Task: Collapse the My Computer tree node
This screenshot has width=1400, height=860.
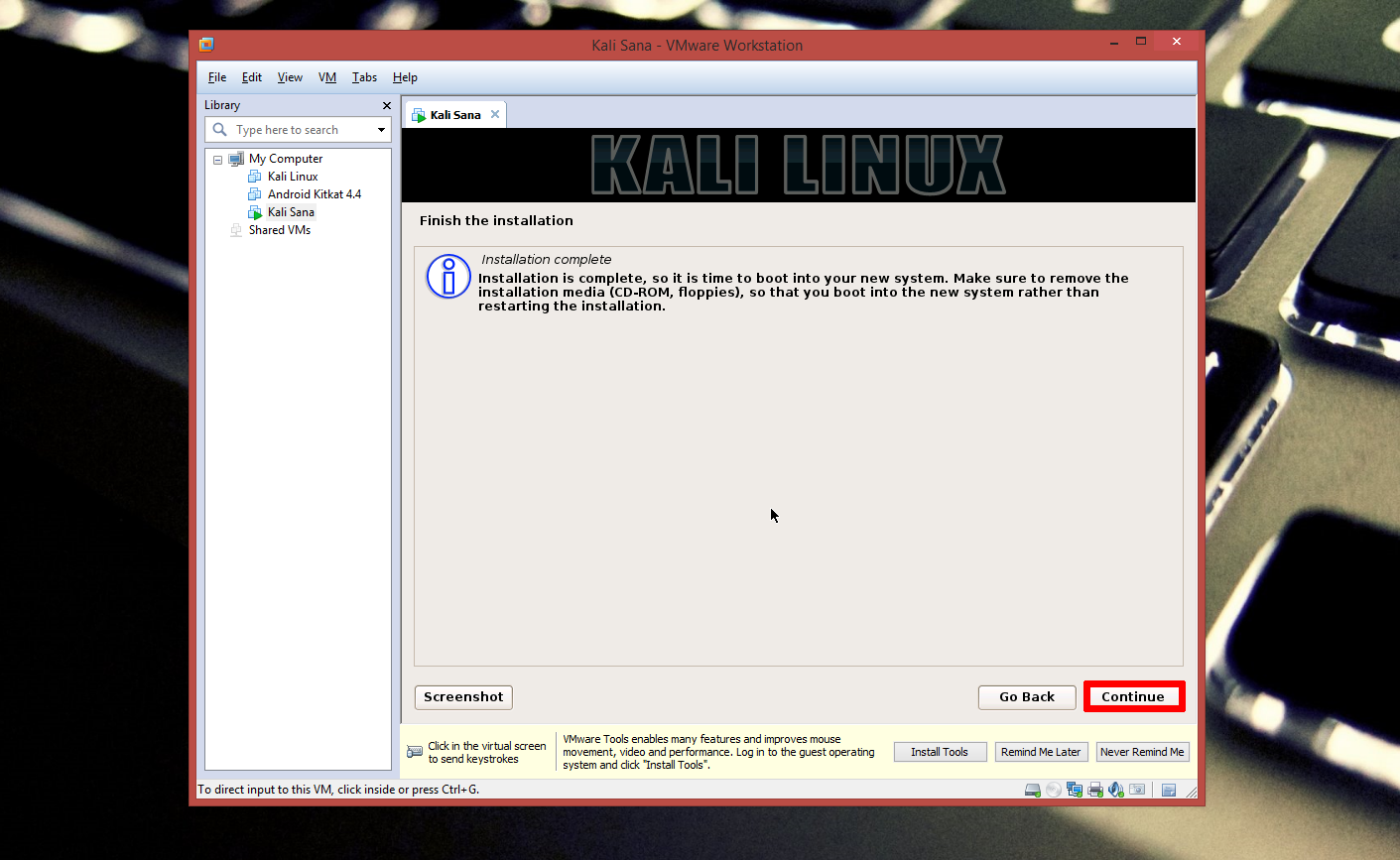Action: click(218, 159)
